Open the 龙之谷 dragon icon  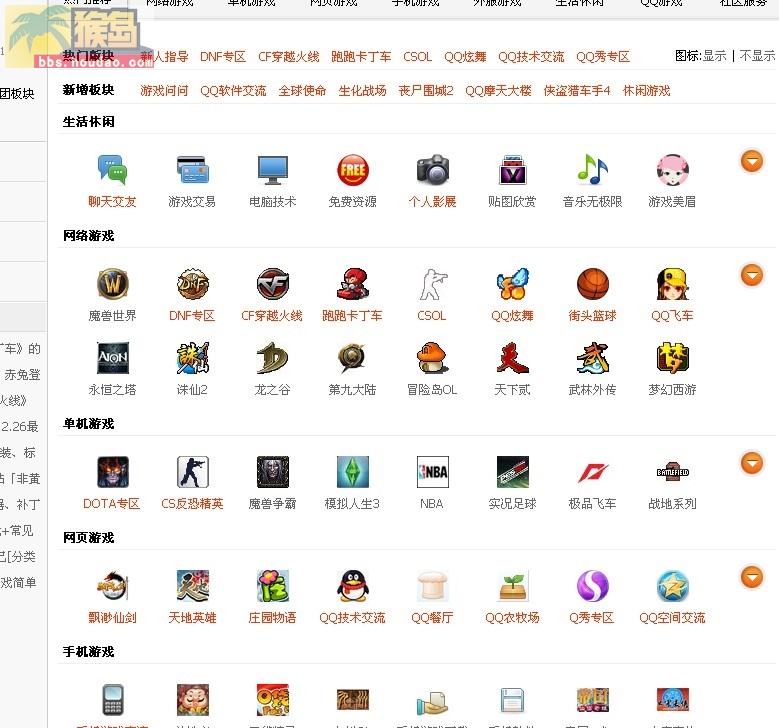pos(273,358)
